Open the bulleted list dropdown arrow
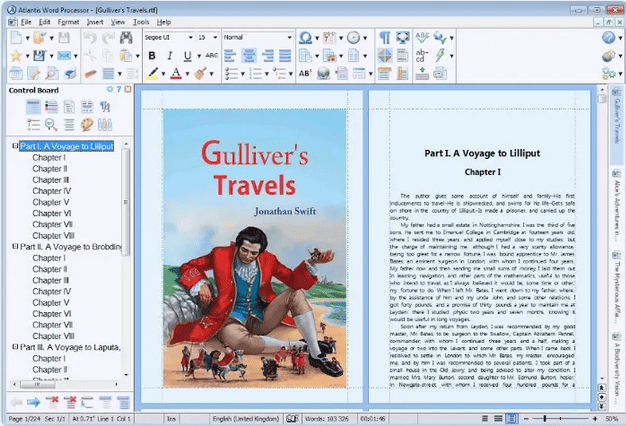The image size is (626, 426). pos(243,74)
